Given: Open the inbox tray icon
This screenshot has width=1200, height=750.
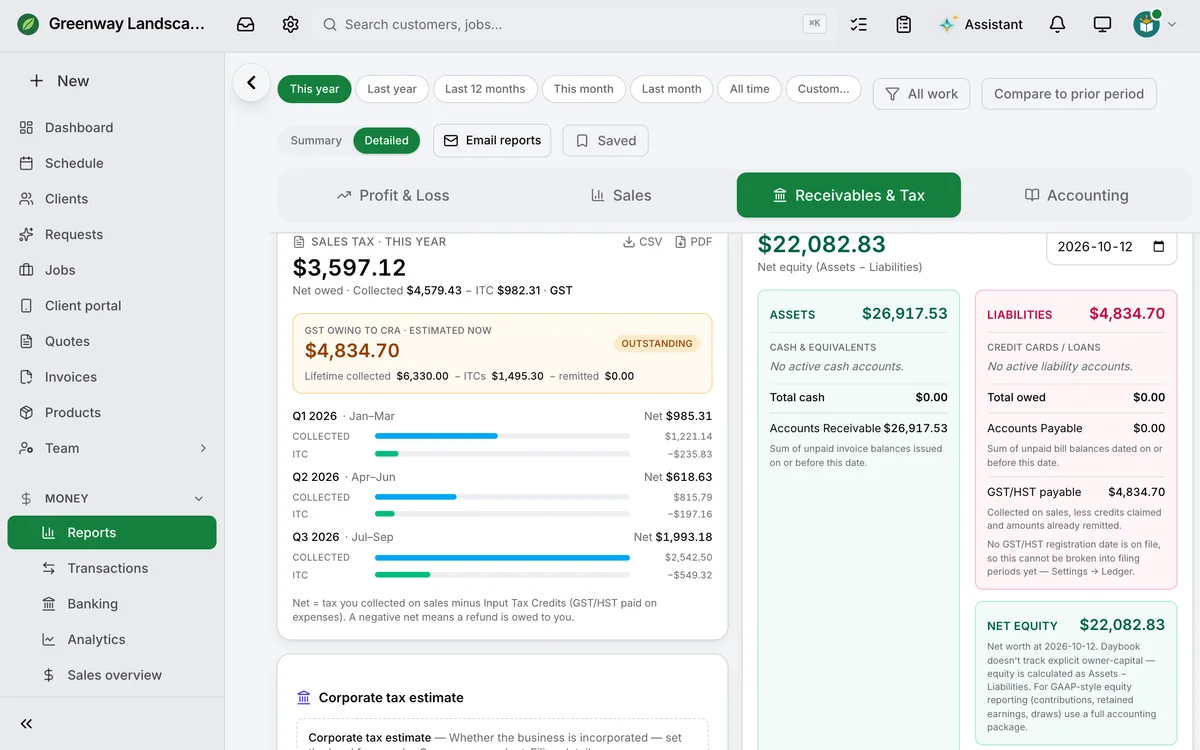Looking at the screenshot, I should point(245,24).
